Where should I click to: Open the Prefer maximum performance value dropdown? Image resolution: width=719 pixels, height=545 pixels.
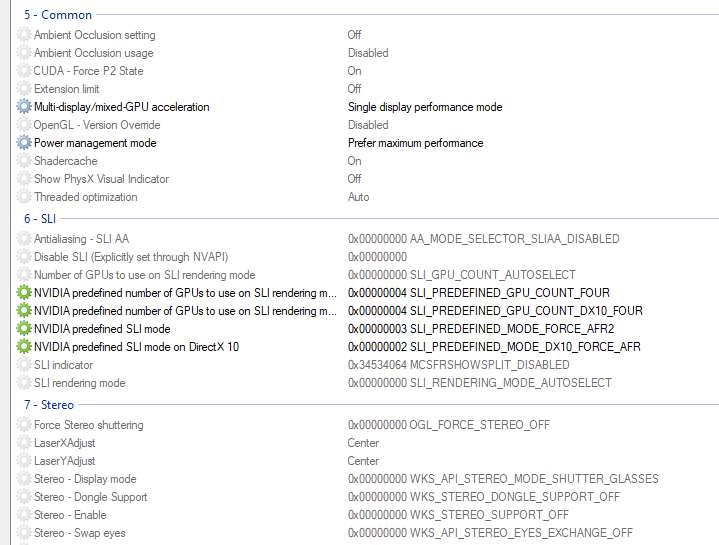(x=415, y=143)
